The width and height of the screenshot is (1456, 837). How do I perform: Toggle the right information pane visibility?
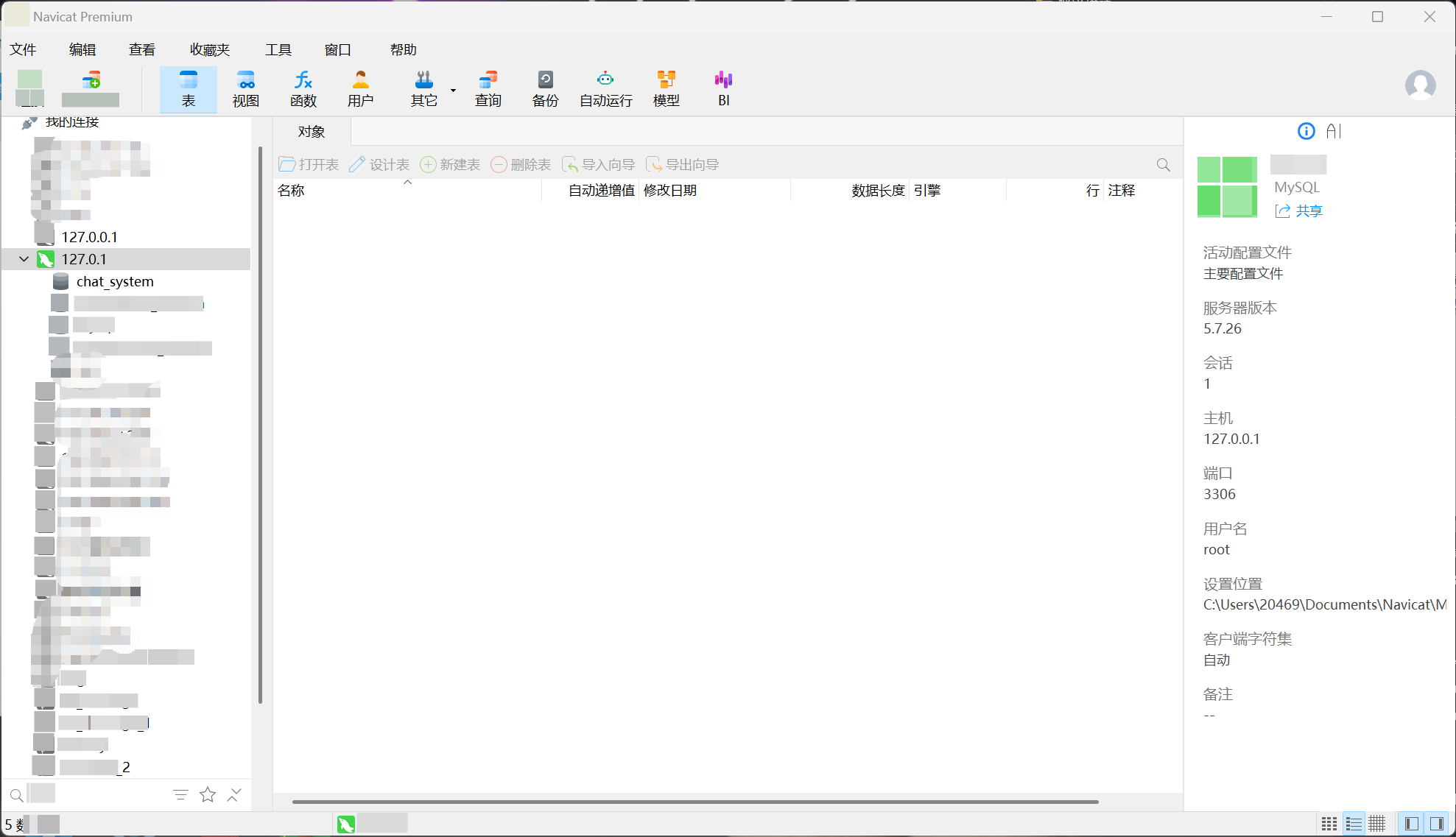pyautogui.click(x=1436, y=824)
